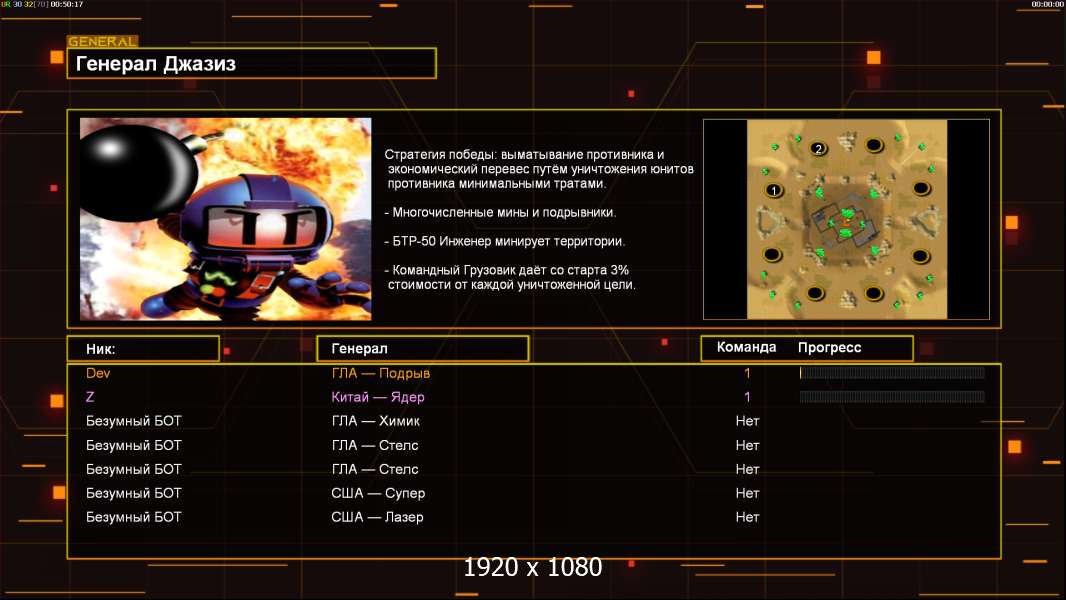Click 'Китай — Ядер' general entry

click(x=378, y=397)
